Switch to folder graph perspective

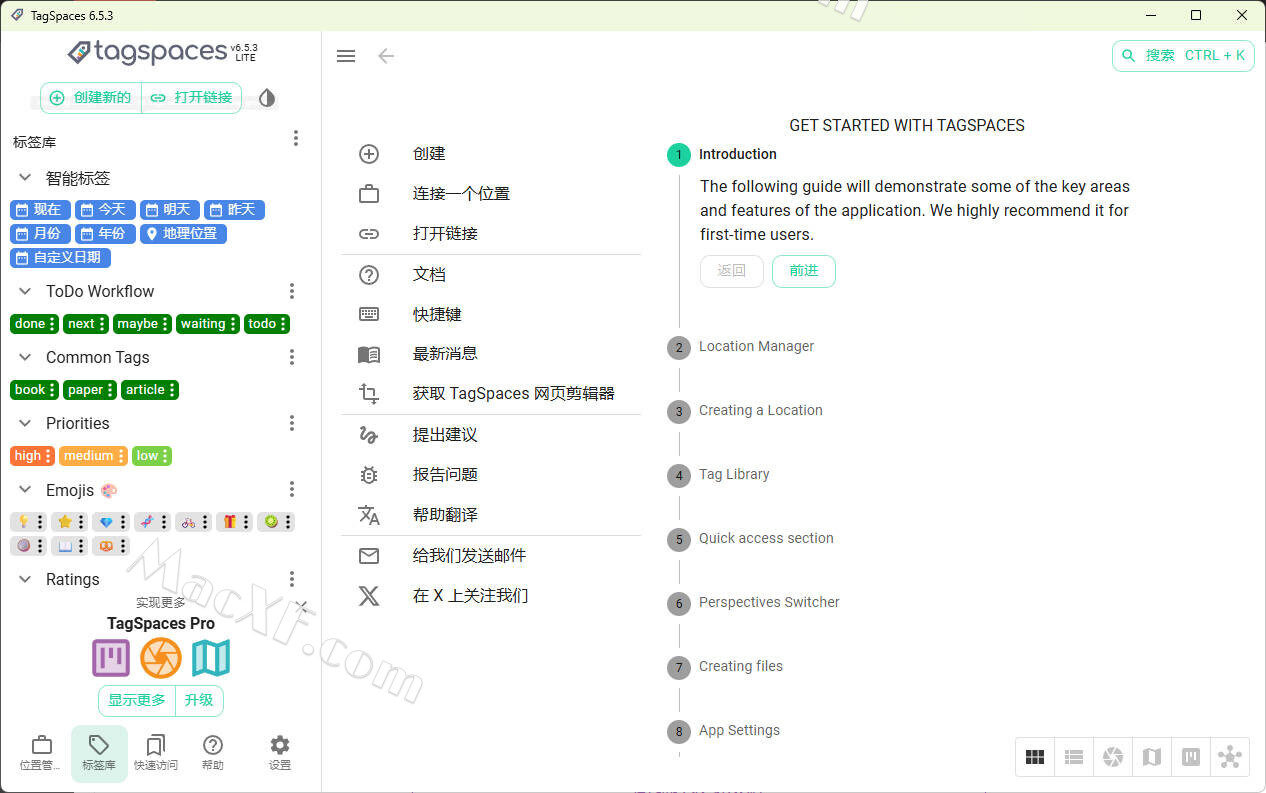1230,757
